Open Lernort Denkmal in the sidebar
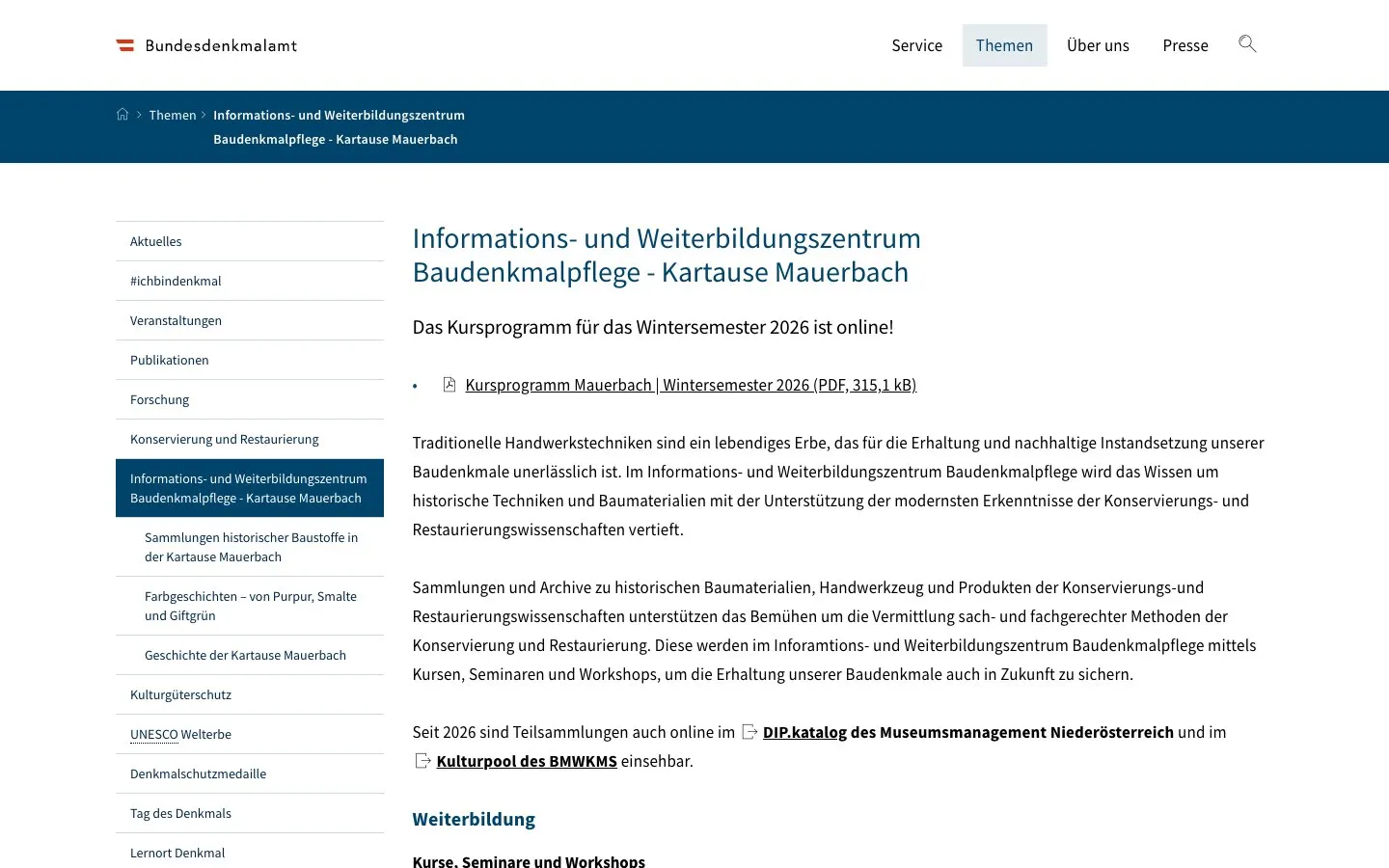This screenshot has width=1389, height=868. tap(250, 853)
